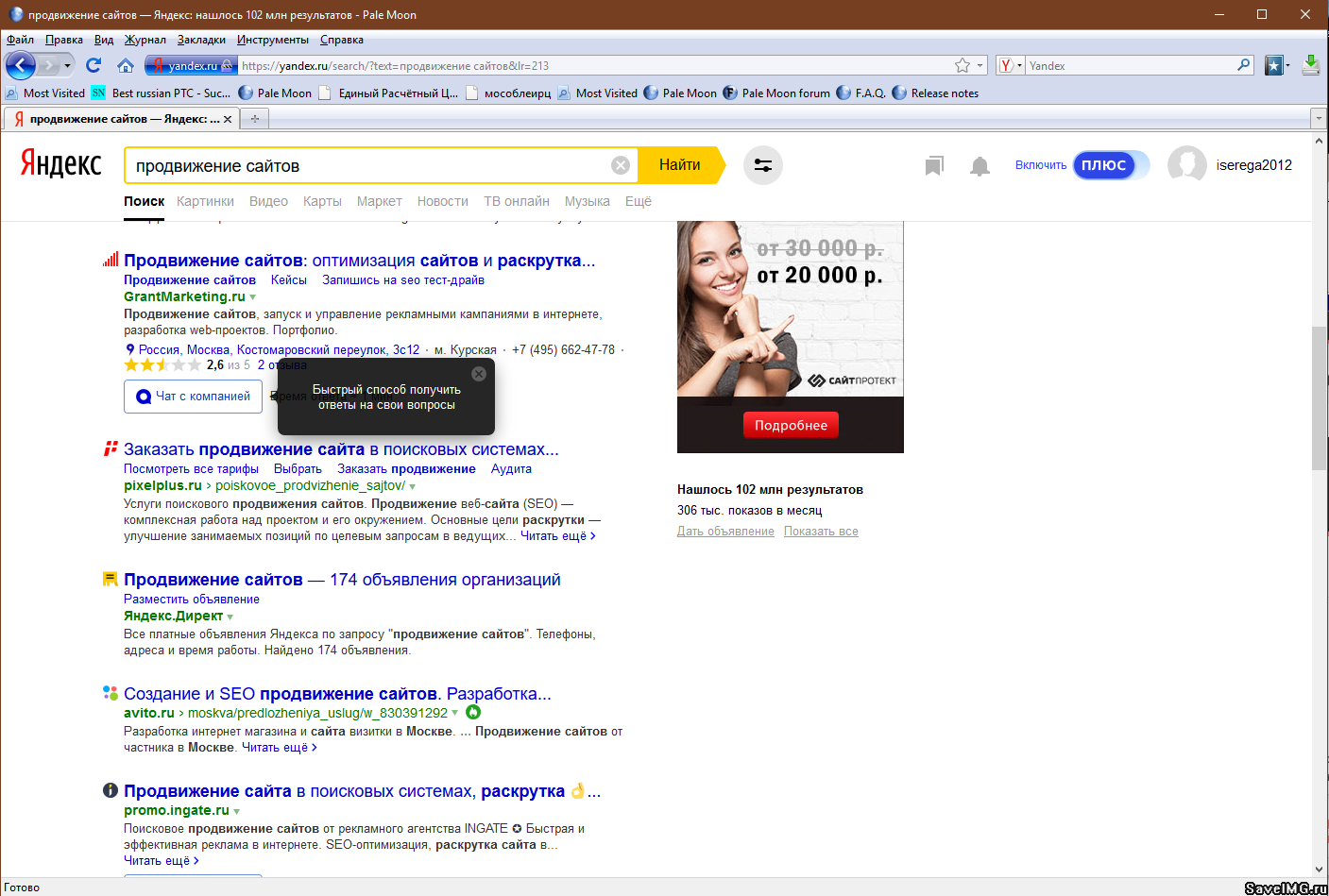
Task: Open the Запишись на seo тест-драйв sitelink
Action: pyautogui.click(x=403, y=280)
